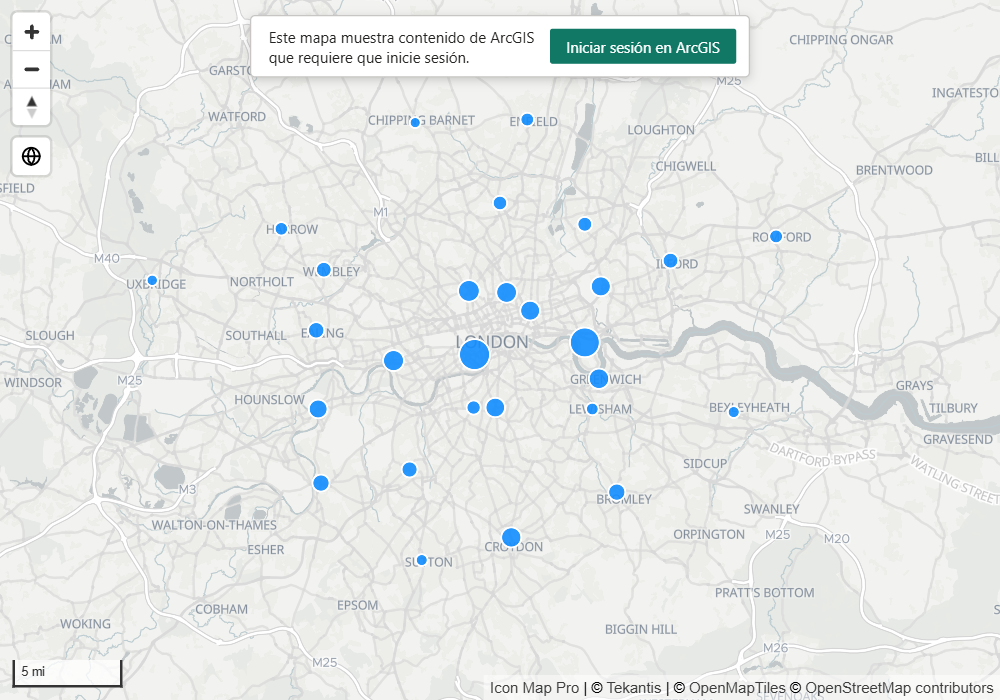Click the WATFORD map label
This screenshot has width=1000, height=700.
coord(237,117)
